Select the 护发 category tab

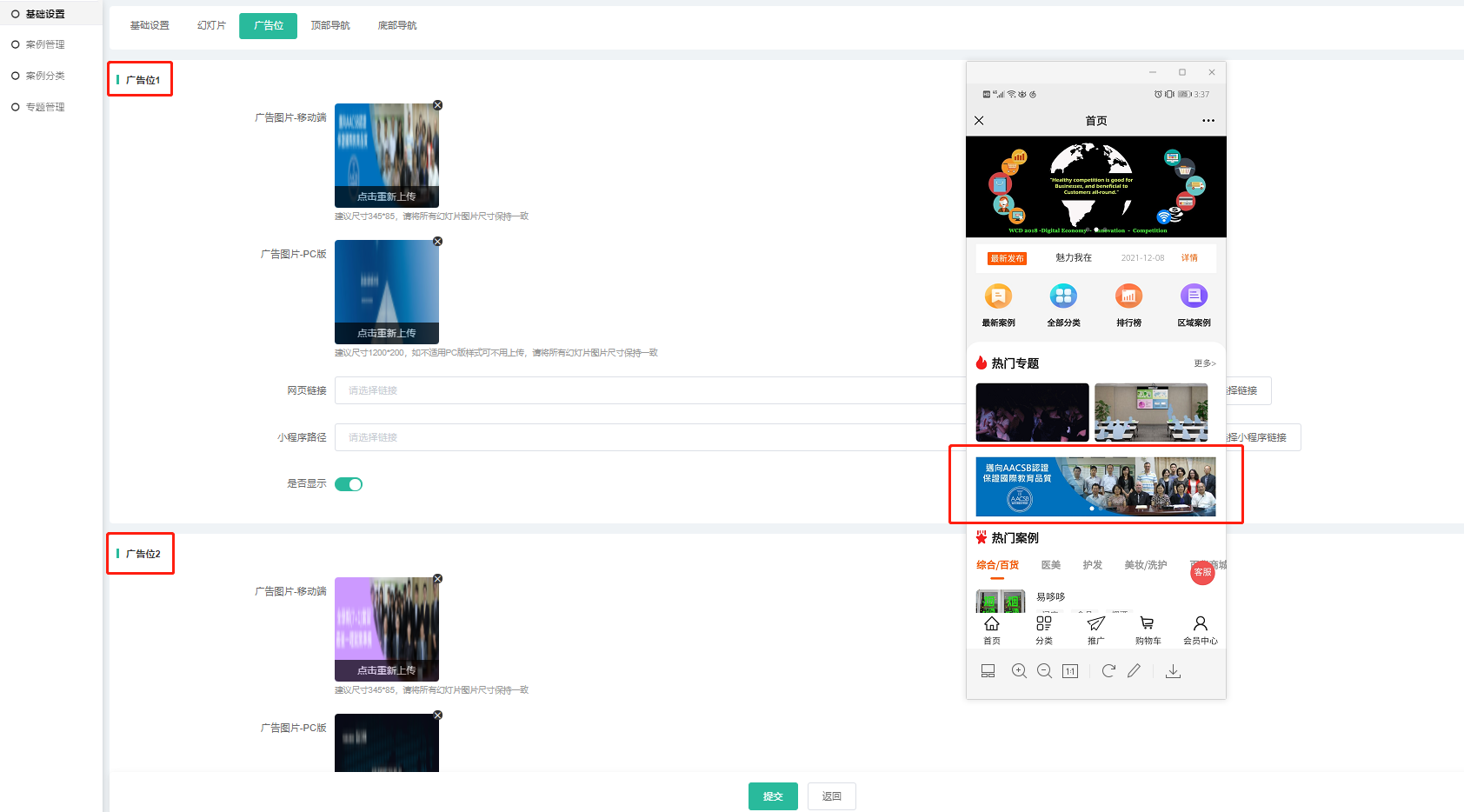[x=1093, y=566]
